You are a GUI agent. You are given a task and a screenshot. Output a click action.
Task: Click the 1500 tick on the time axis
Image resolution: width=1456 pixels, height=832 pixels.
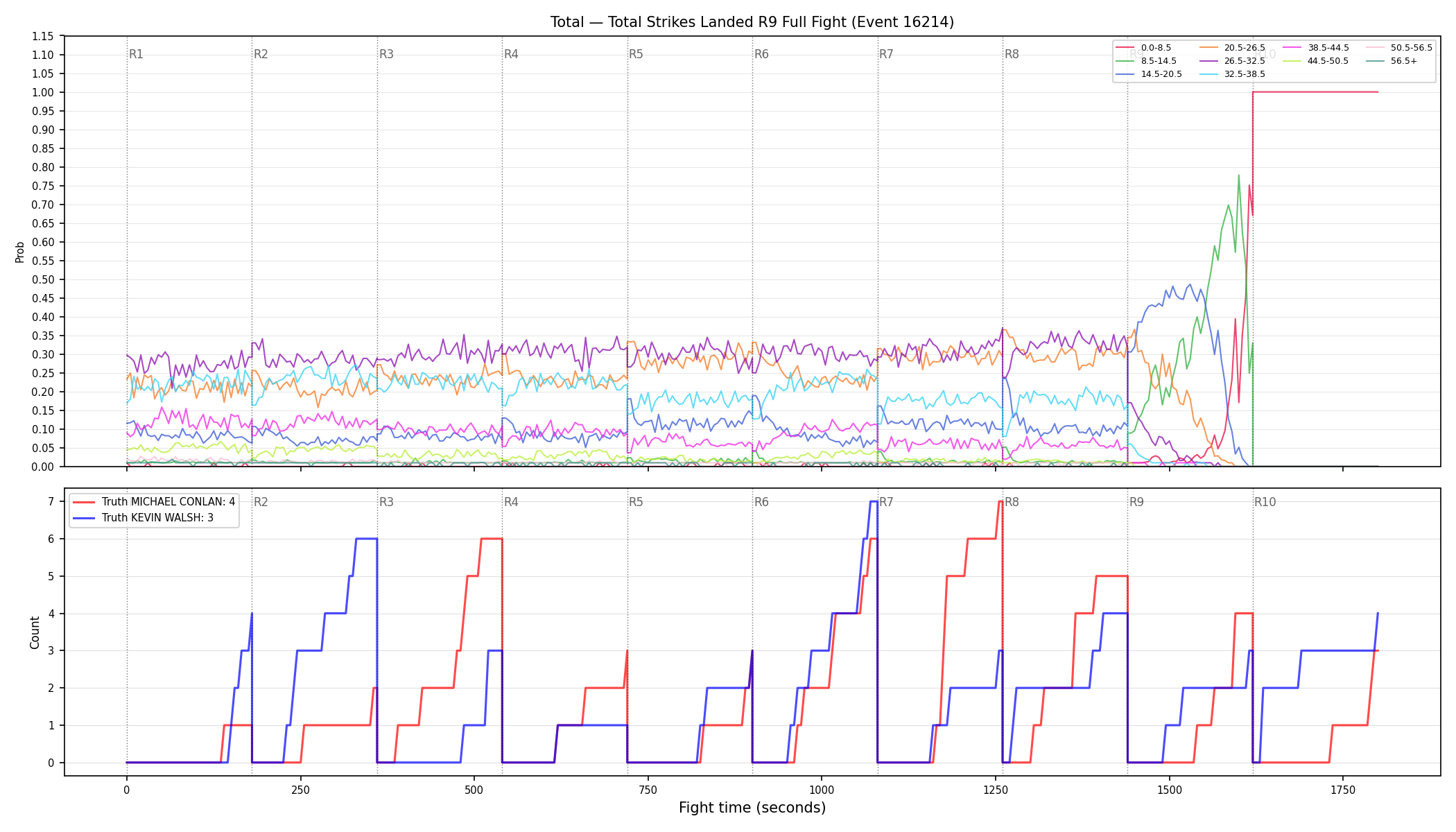coord(1169,790)
